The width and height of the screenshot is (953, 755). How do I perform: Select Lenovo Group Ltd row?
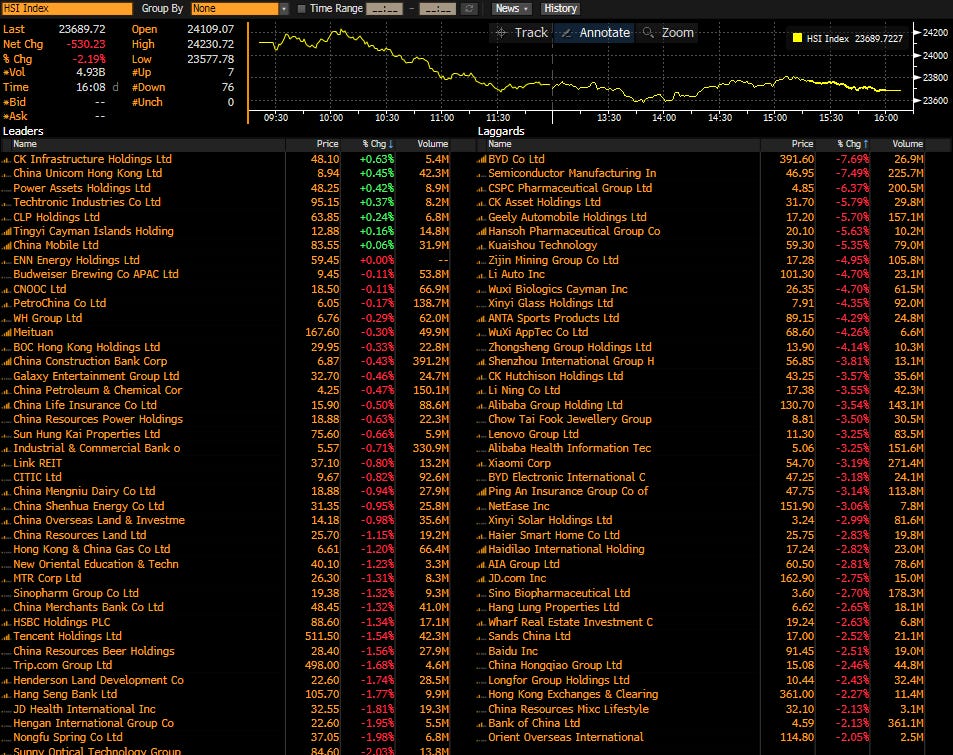point(700,434)
